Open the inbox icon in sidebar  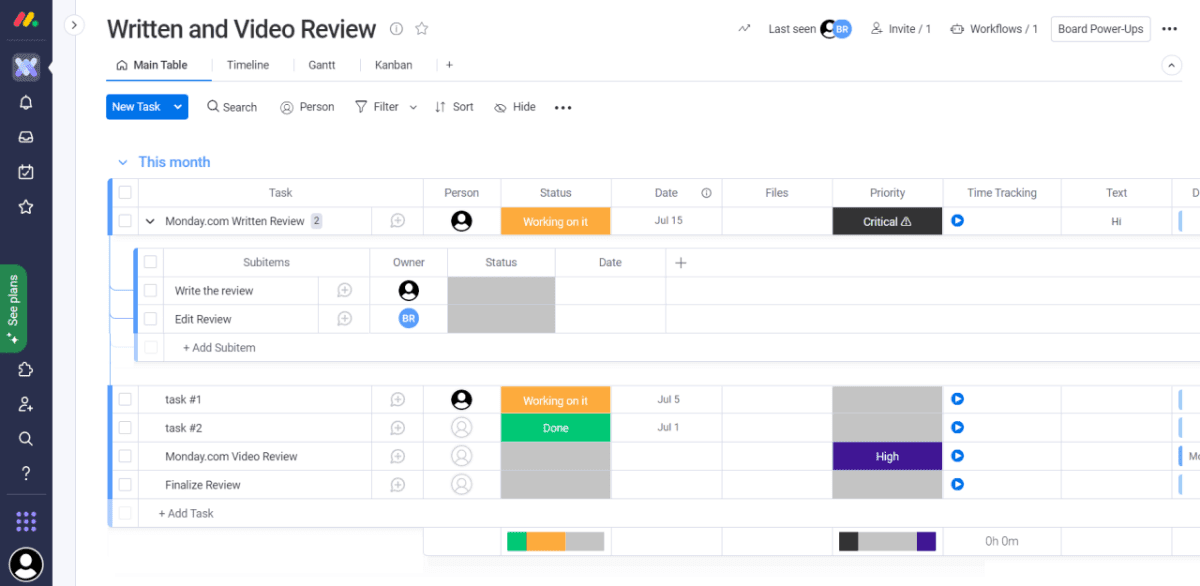tap(26, 137)
